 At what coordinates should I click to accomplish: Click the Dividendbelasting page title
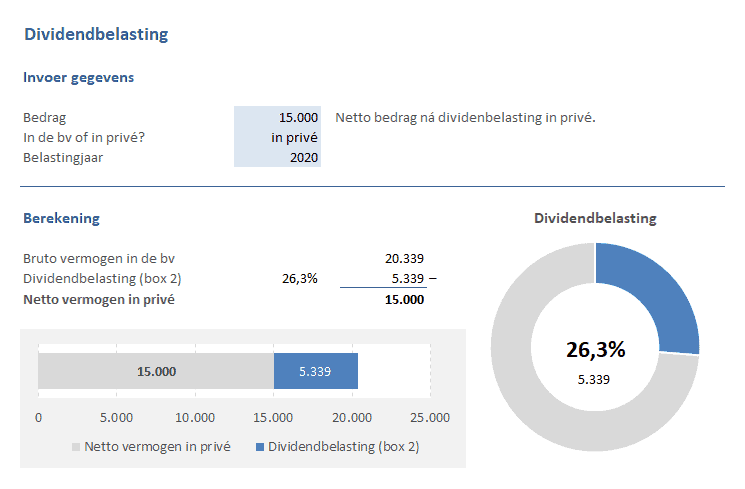[95, 34]
